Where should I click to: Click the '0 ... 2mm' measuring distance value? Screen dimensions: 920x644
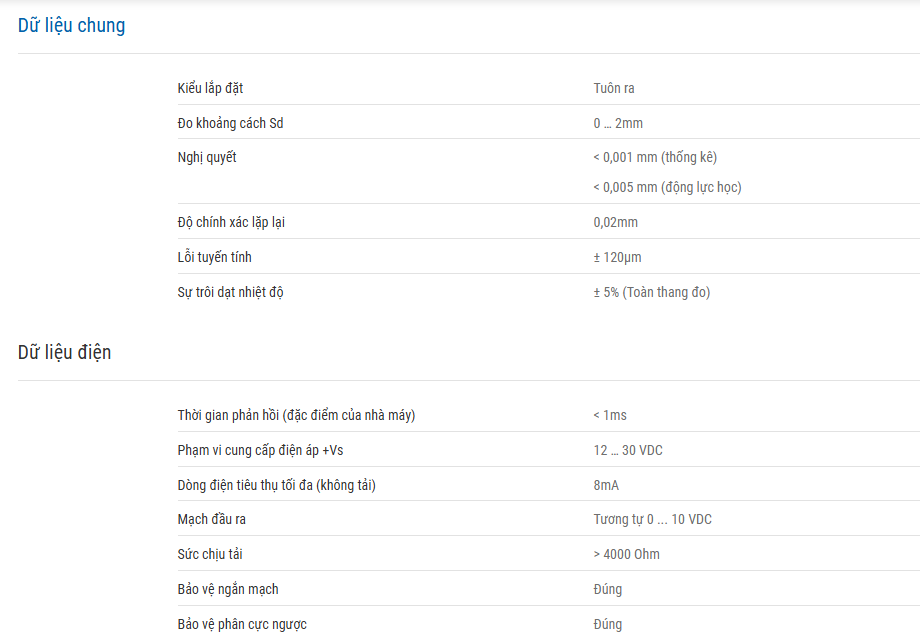[618, 123]
